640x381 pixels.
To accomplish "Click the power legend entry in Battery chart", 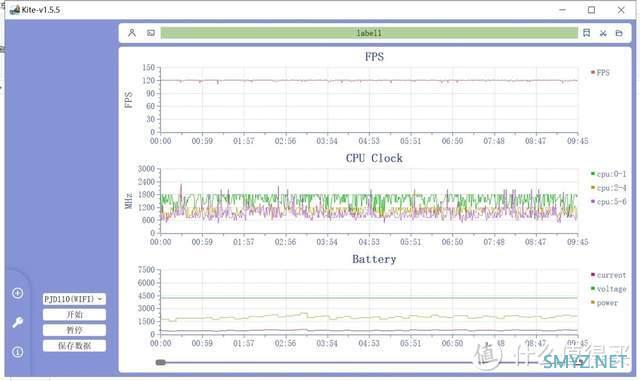I will click(604, 303).
